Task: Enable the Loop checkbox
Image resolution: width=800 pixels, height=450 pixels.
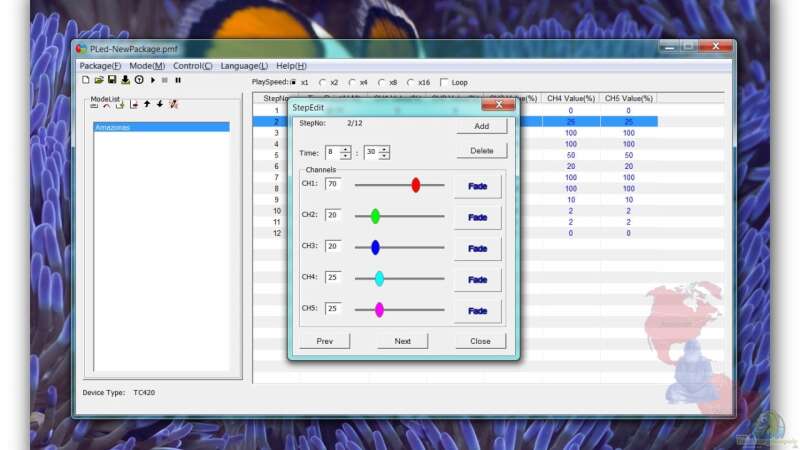Action: (x=444, y=82)
